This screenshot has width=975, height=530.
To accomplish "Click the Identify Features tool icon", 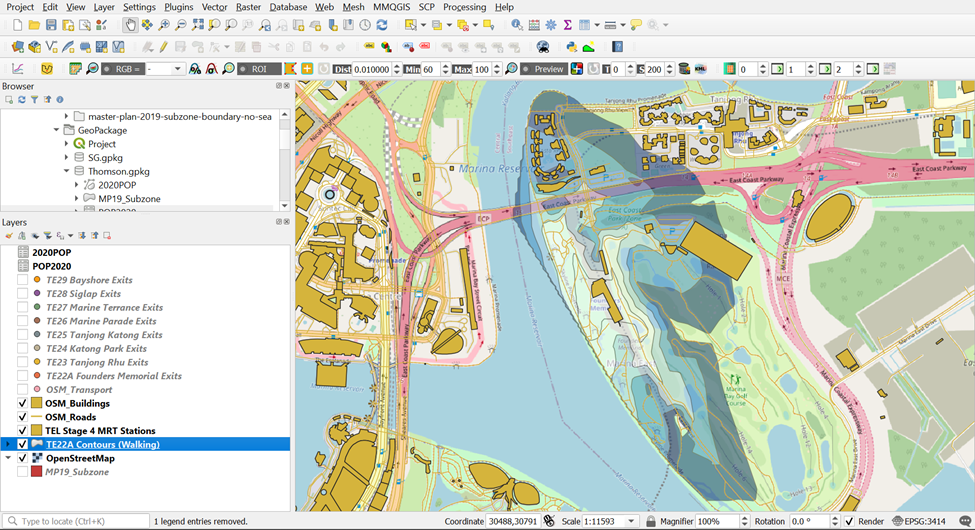I will coord(516,25).
